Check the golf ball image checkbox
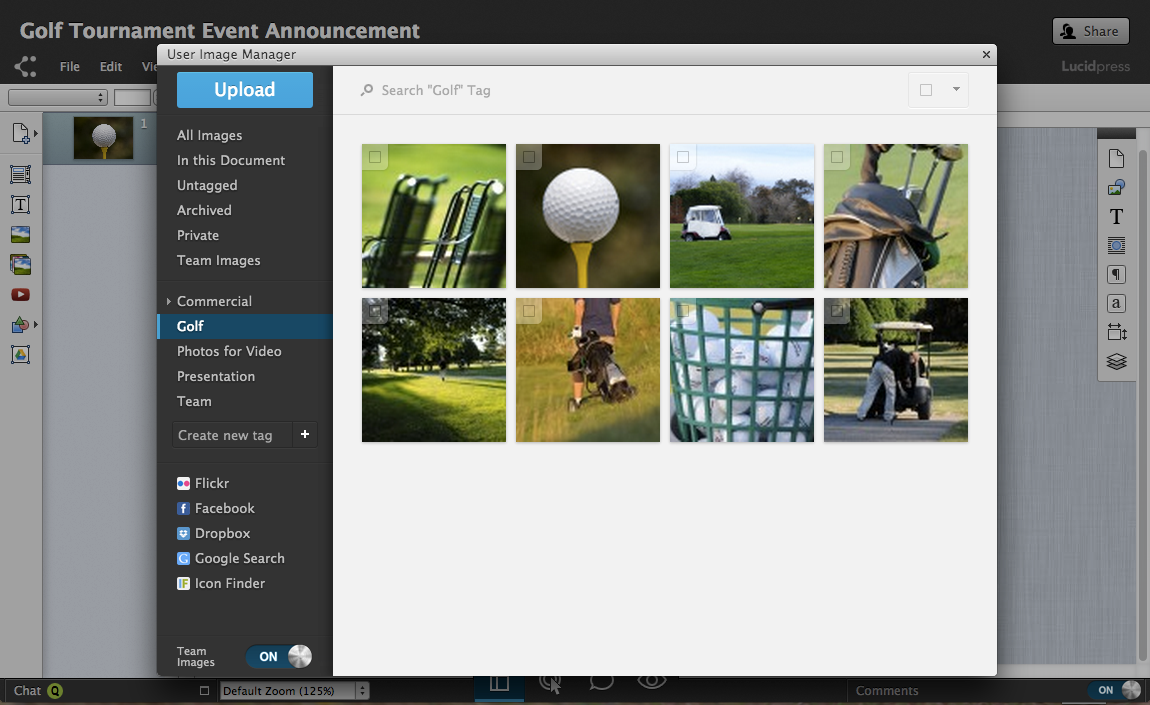Viewport: 1150px width, 705px height. 528,157
